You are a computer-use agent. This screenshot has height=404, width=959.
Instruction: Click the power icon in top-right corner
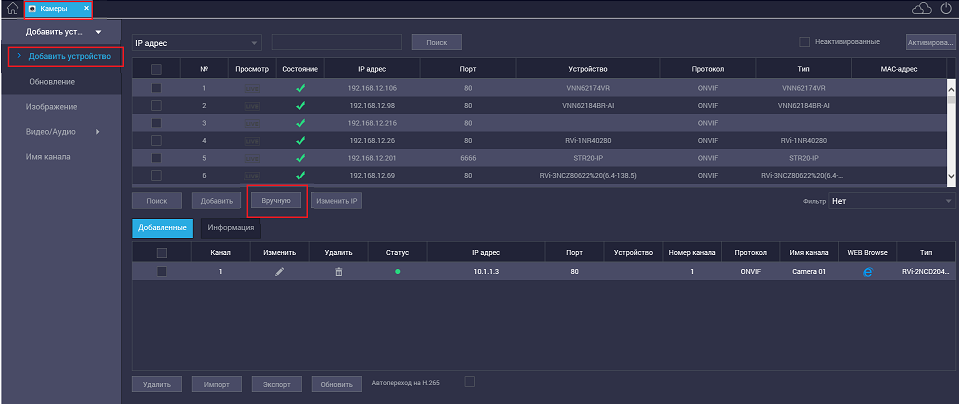946,9
